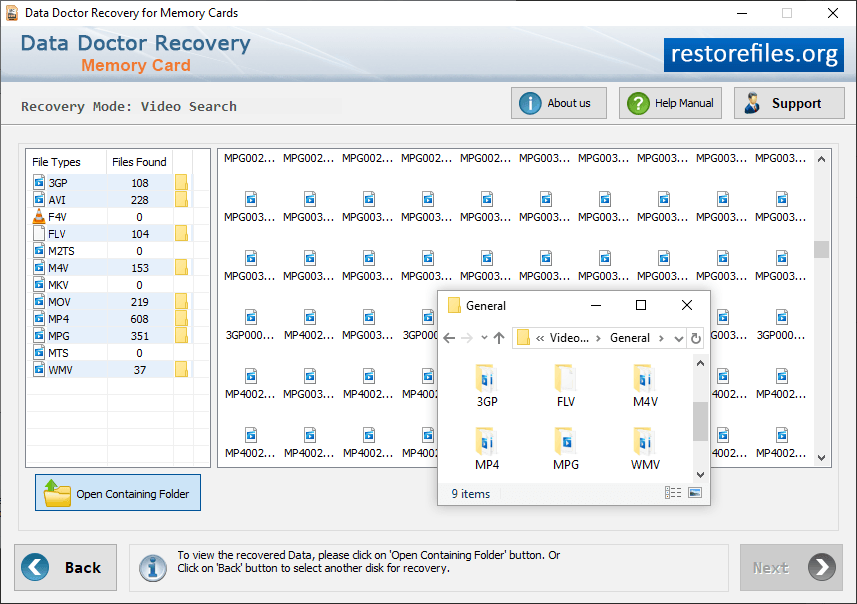Click the app icon in the title bar
857x604 pixels.
[x=11, y=13]
